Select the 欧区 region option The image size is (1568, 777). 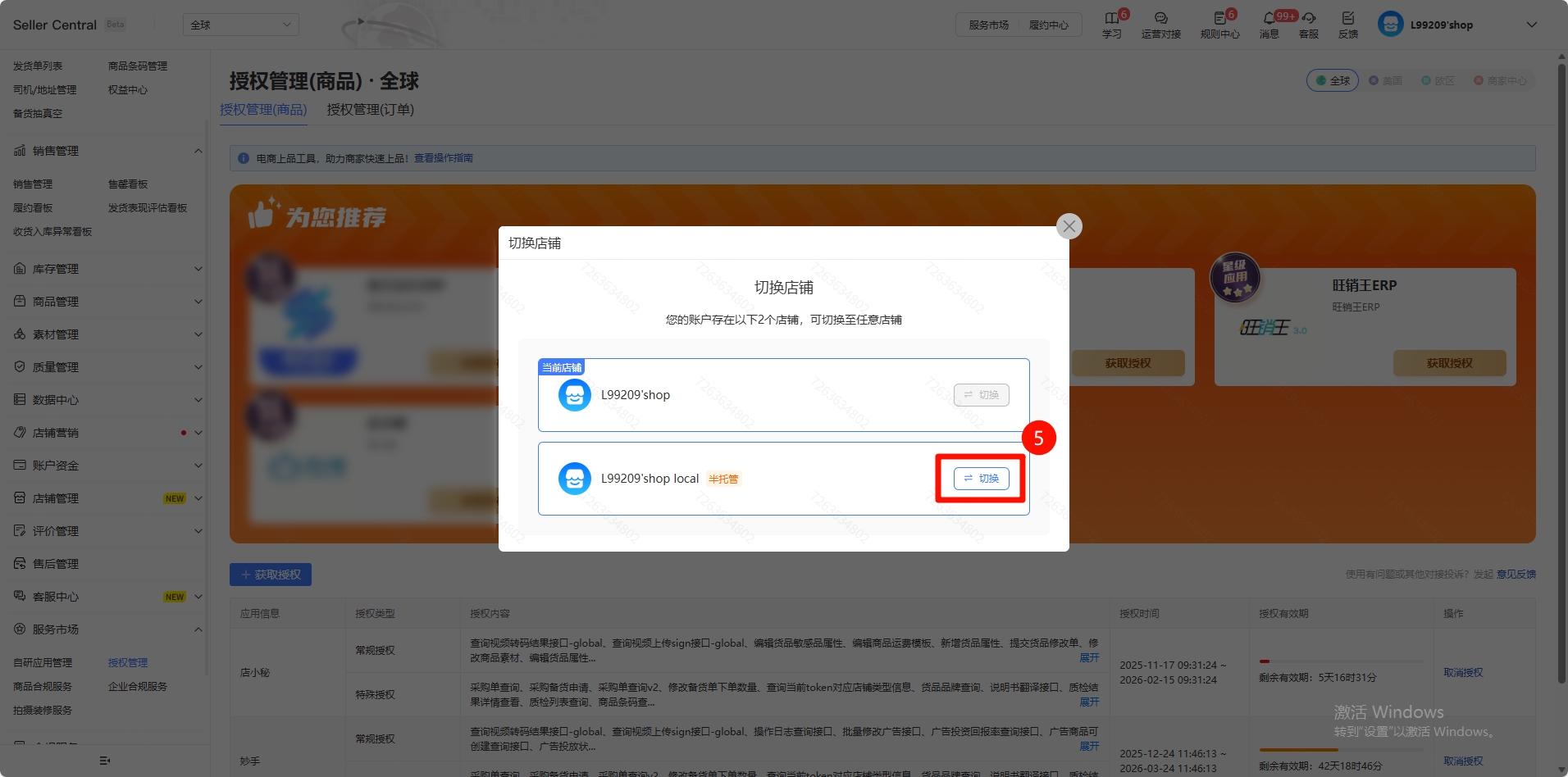tap(1438, 80)
